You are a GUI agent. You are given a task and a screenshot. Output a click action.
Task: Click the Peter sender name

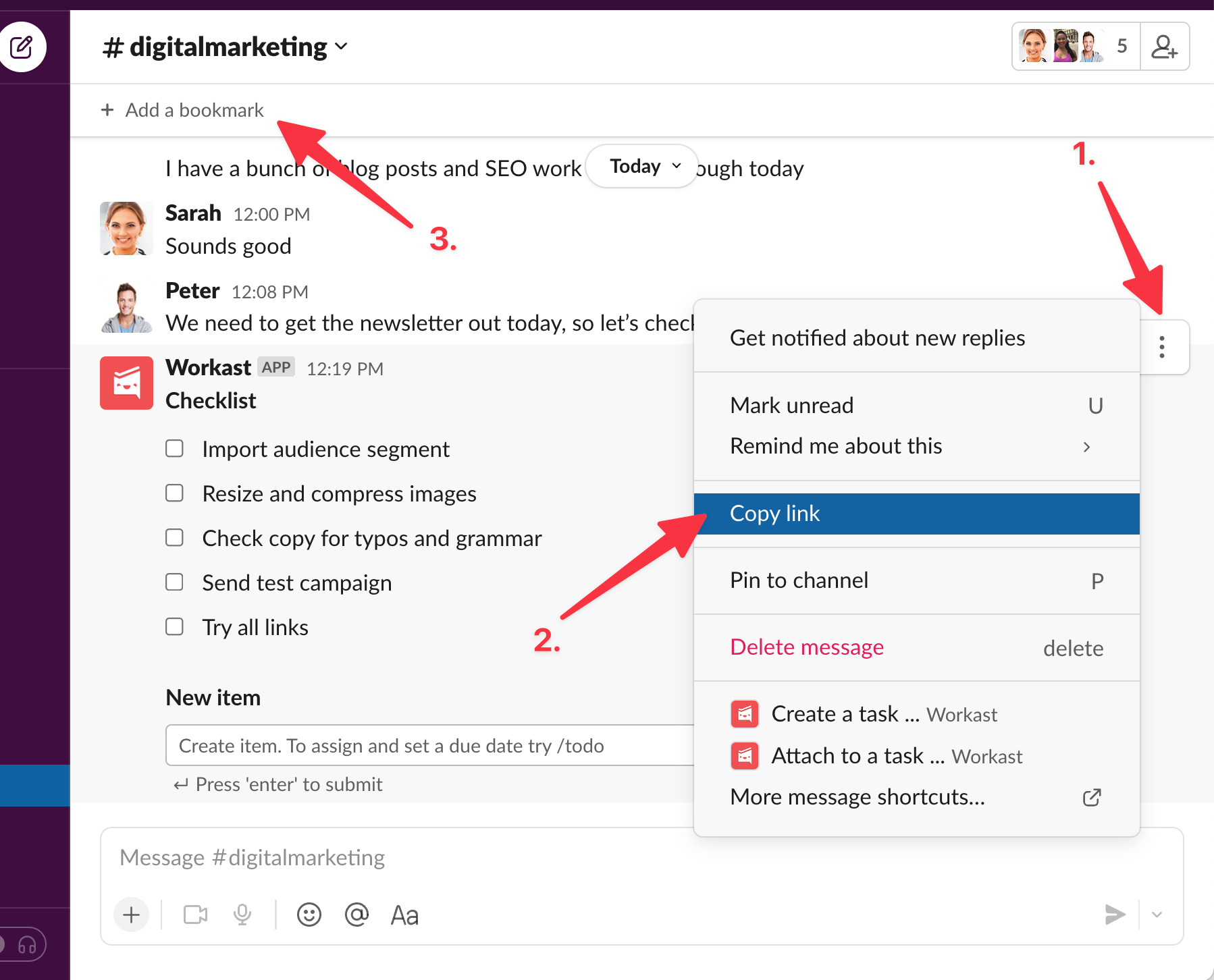[x=192, y=291]
